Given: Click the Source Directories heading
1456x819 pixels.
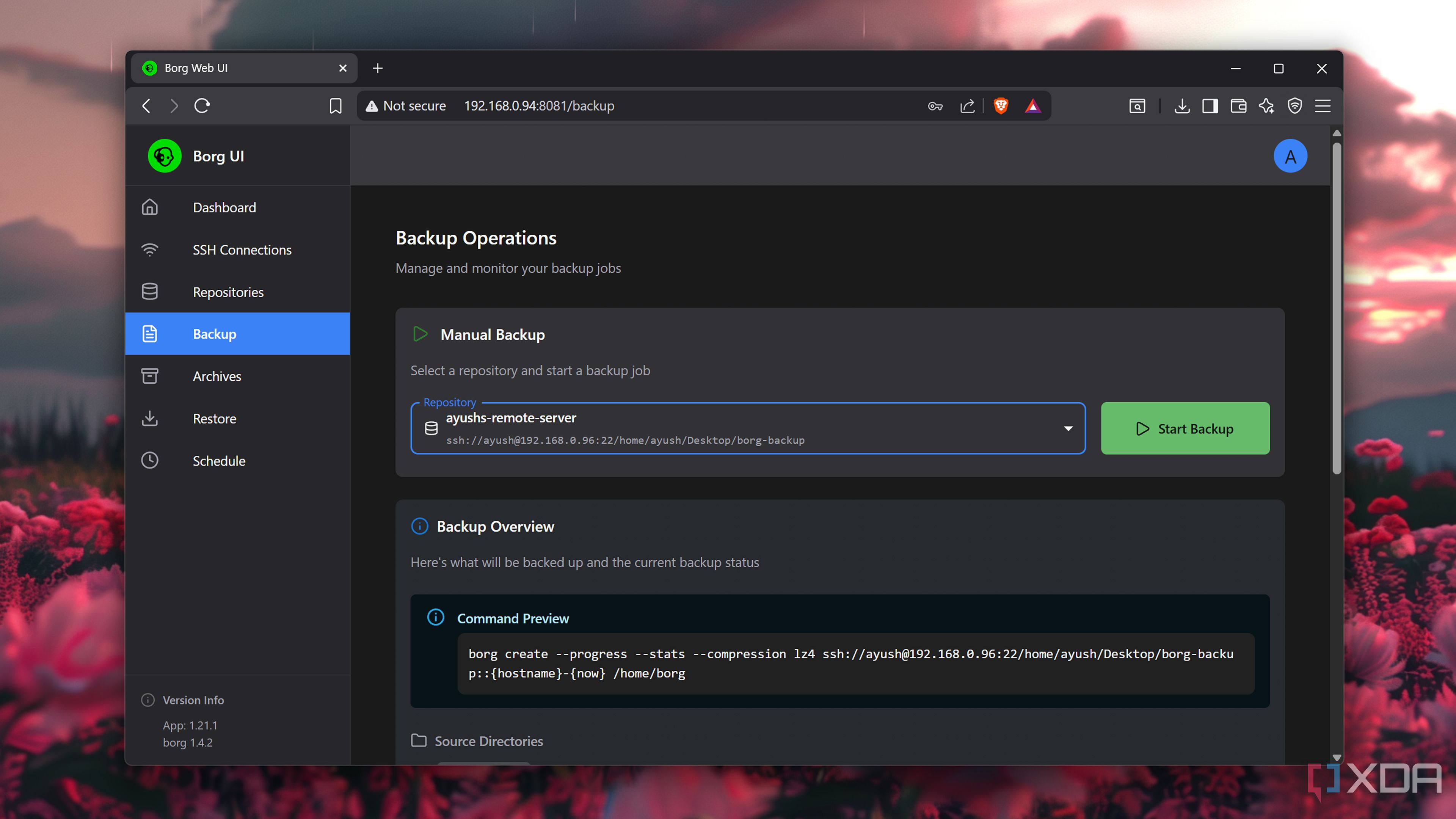Looking at the screenshot, I should pos(488,741).
